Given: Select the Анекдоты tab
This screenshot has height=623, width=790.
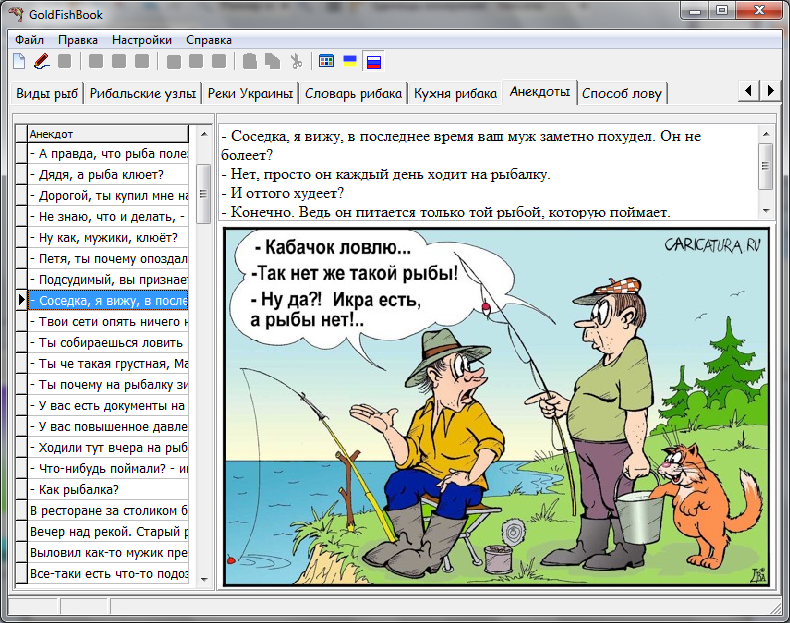Looking at the screenshot, I should coord(539,92).
